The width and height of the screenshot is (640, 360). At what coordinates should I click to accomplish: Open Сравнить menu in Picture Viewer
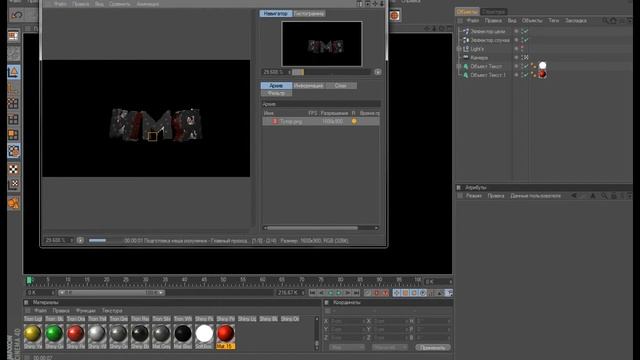click(x=120, y=4)
